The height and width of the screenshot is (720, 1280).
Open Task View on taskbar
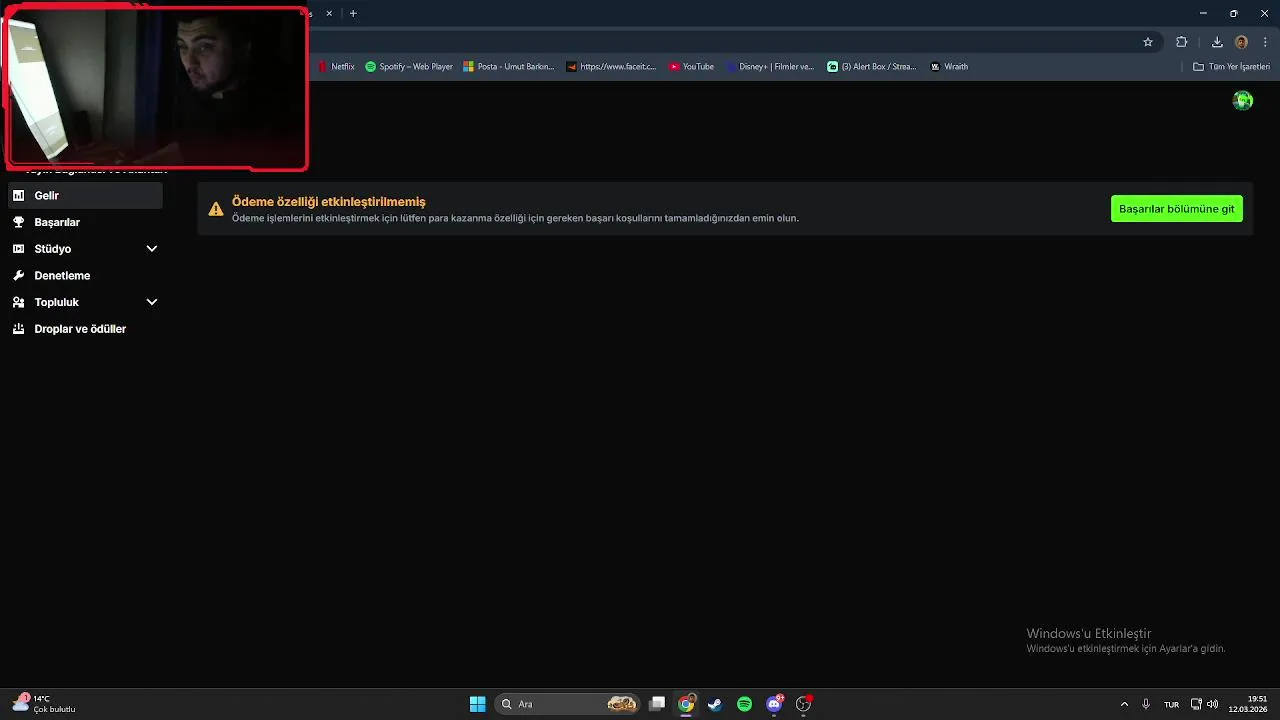click(x=657, y=704)
